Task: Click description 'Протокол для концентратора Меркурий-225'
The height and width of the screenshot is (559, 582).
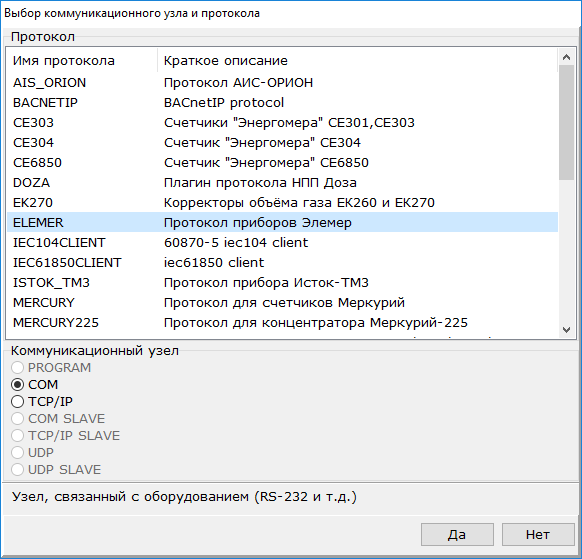Action: [x=316, y=323]
